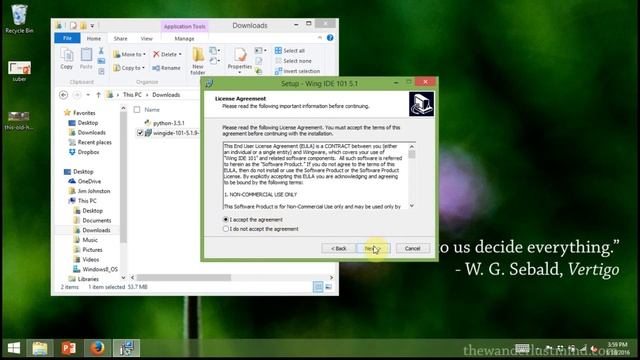The image size is (640, 360).
Task: Open PowerPoint from the taskbar
Action: click(x=69, y=349)
